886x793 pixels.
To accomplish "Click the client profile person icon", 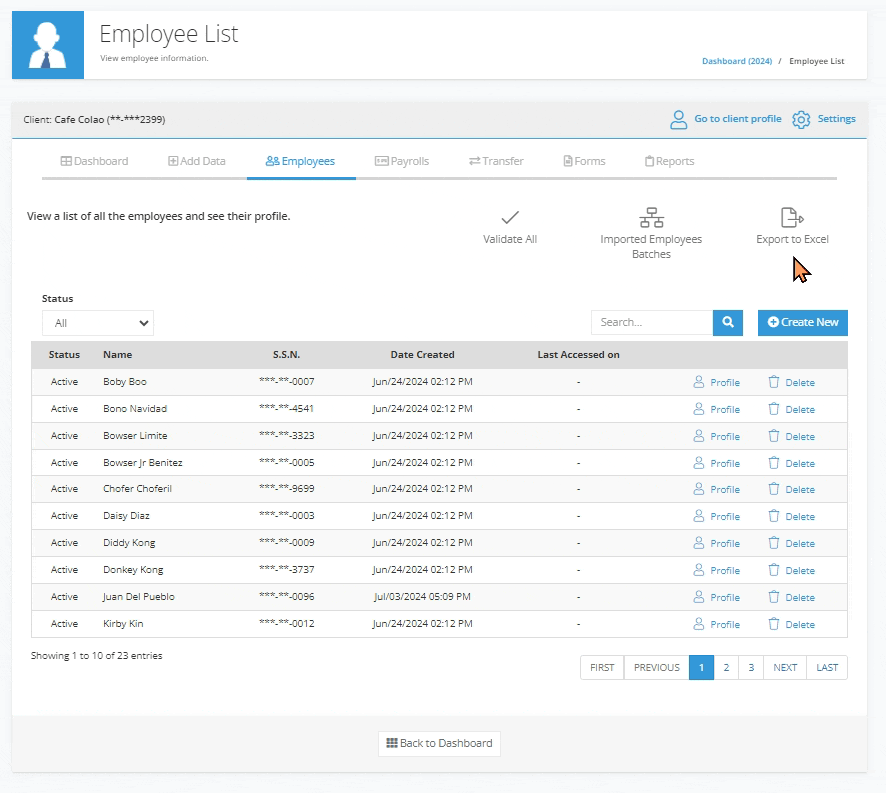I will [679, 119].
